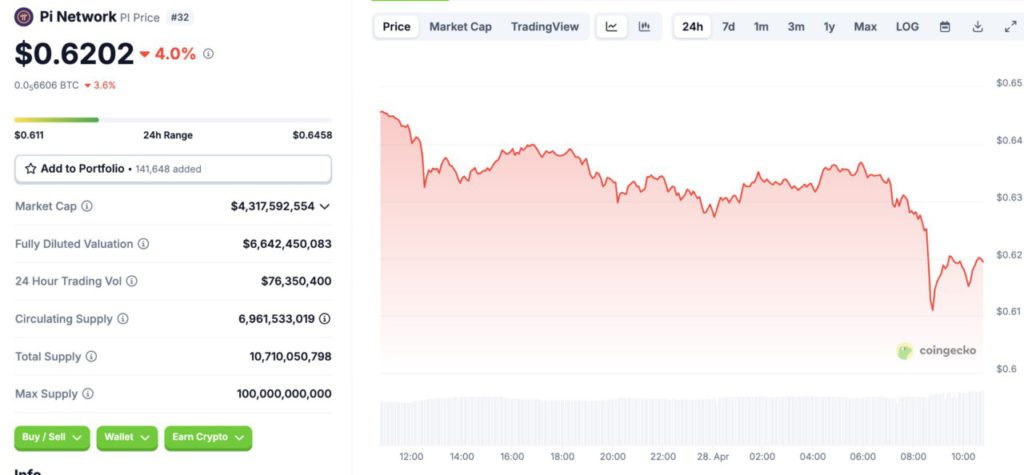The image size is (1024, 475).
Task: Expand the Market Cap details chevron
Action: (325, 206)
